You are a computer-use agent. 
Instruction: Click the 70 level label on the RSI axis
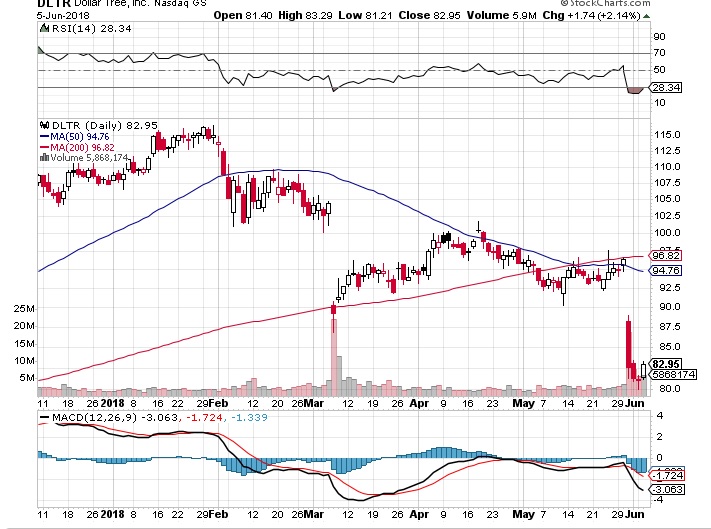coord(659,53)
